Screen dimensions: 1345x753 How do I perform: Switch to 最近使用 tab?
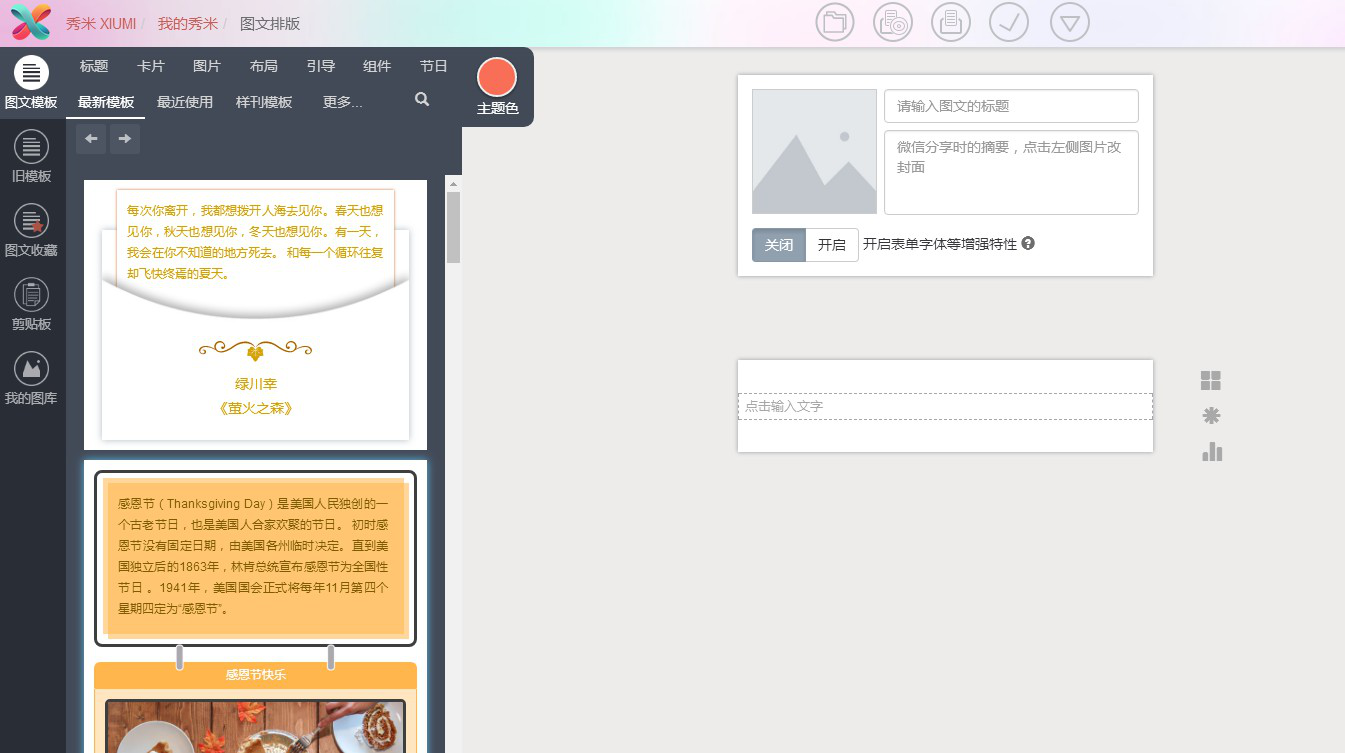pos(185,102)
